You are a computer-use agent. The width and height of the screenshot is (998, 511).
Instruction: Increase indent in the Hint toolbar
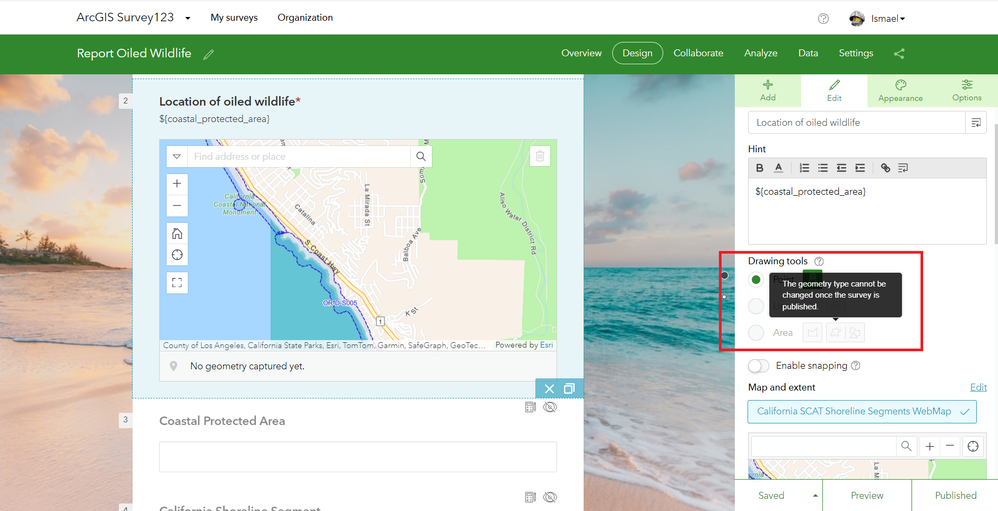[x=860, y=168]
